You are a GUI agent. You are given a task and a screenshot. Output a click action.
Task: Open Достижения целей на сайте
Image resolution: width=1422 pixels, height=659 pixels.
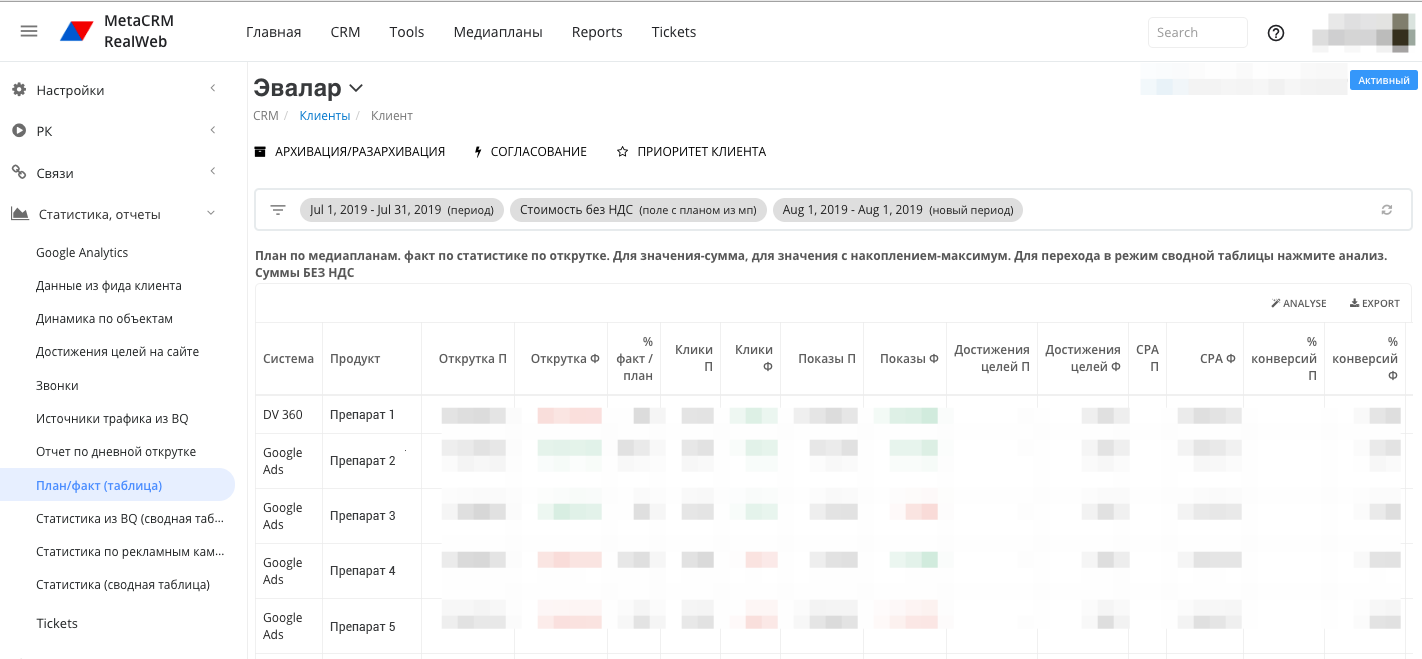pos(118,352)
